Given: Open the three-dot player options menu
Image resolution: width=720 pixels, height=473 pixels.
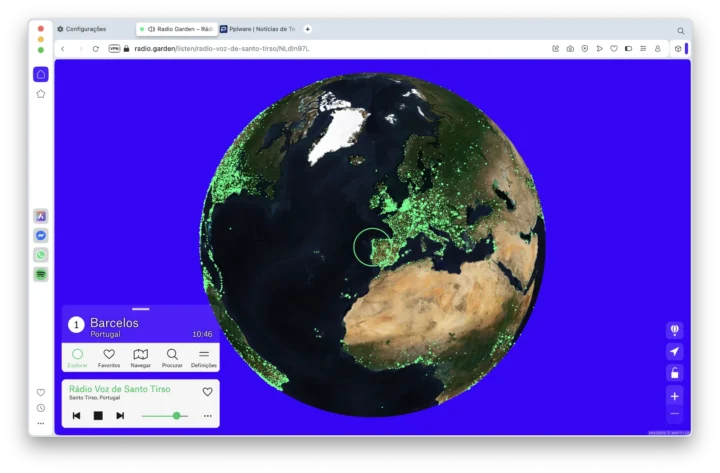Looking at the screenshot, I should click(x=208, y=415).
